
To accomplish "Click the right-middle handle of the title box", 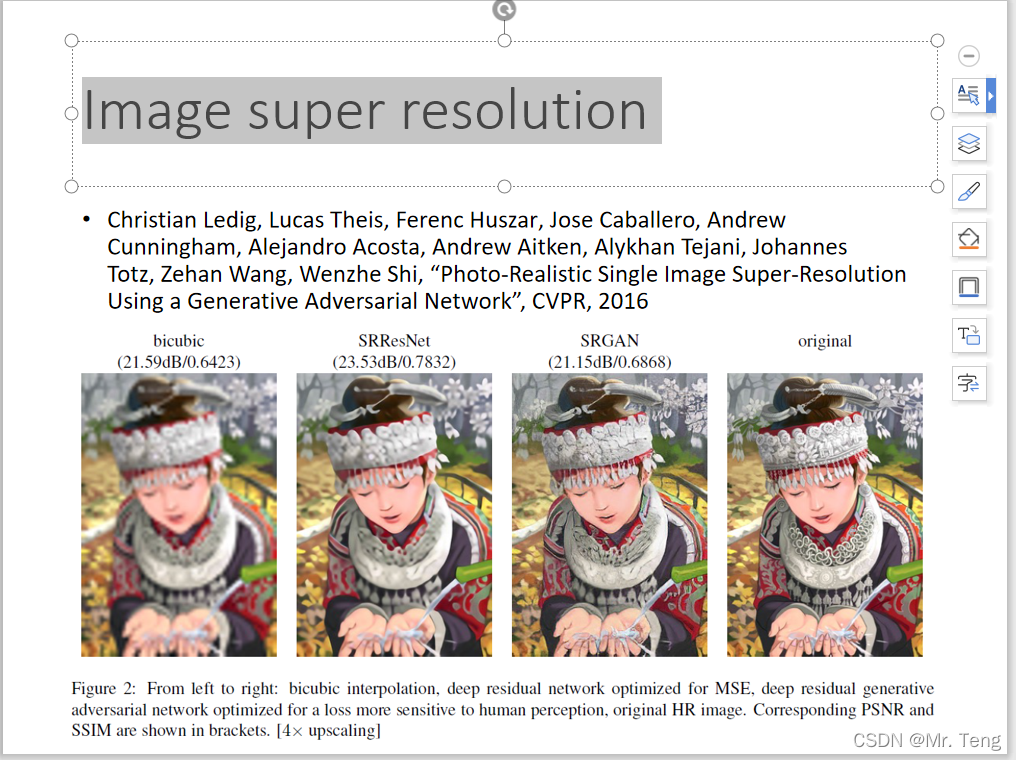I will tap(937, 113).
